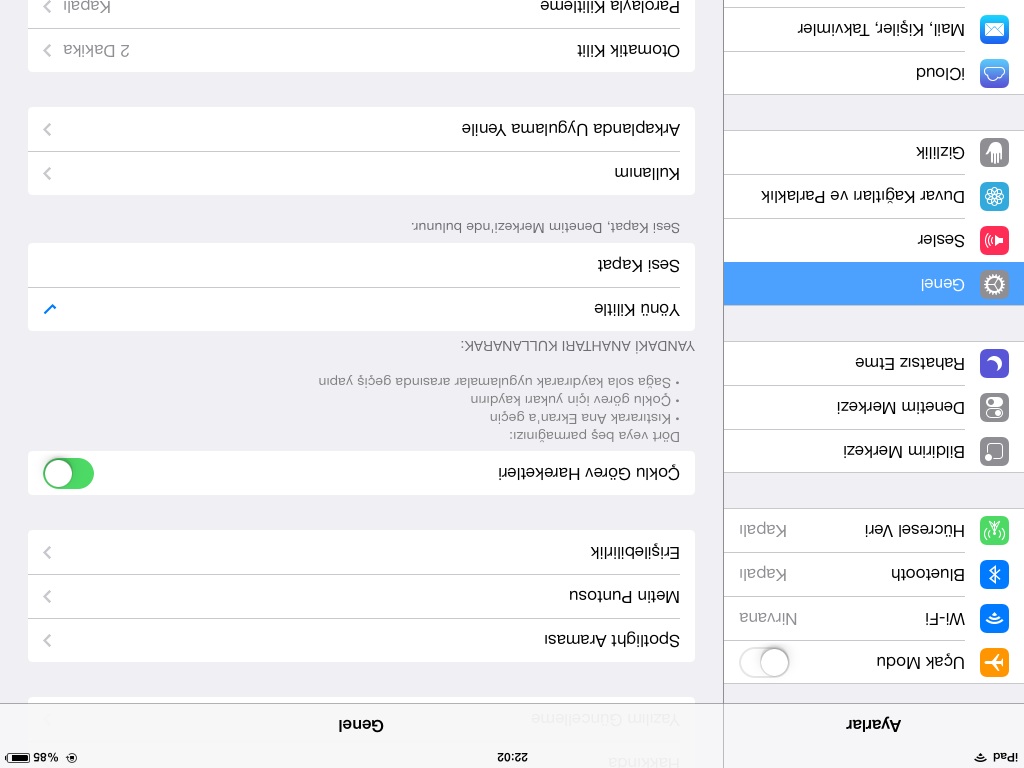Open the Wi-Fi row showing Nirvana

pos(874,618)
